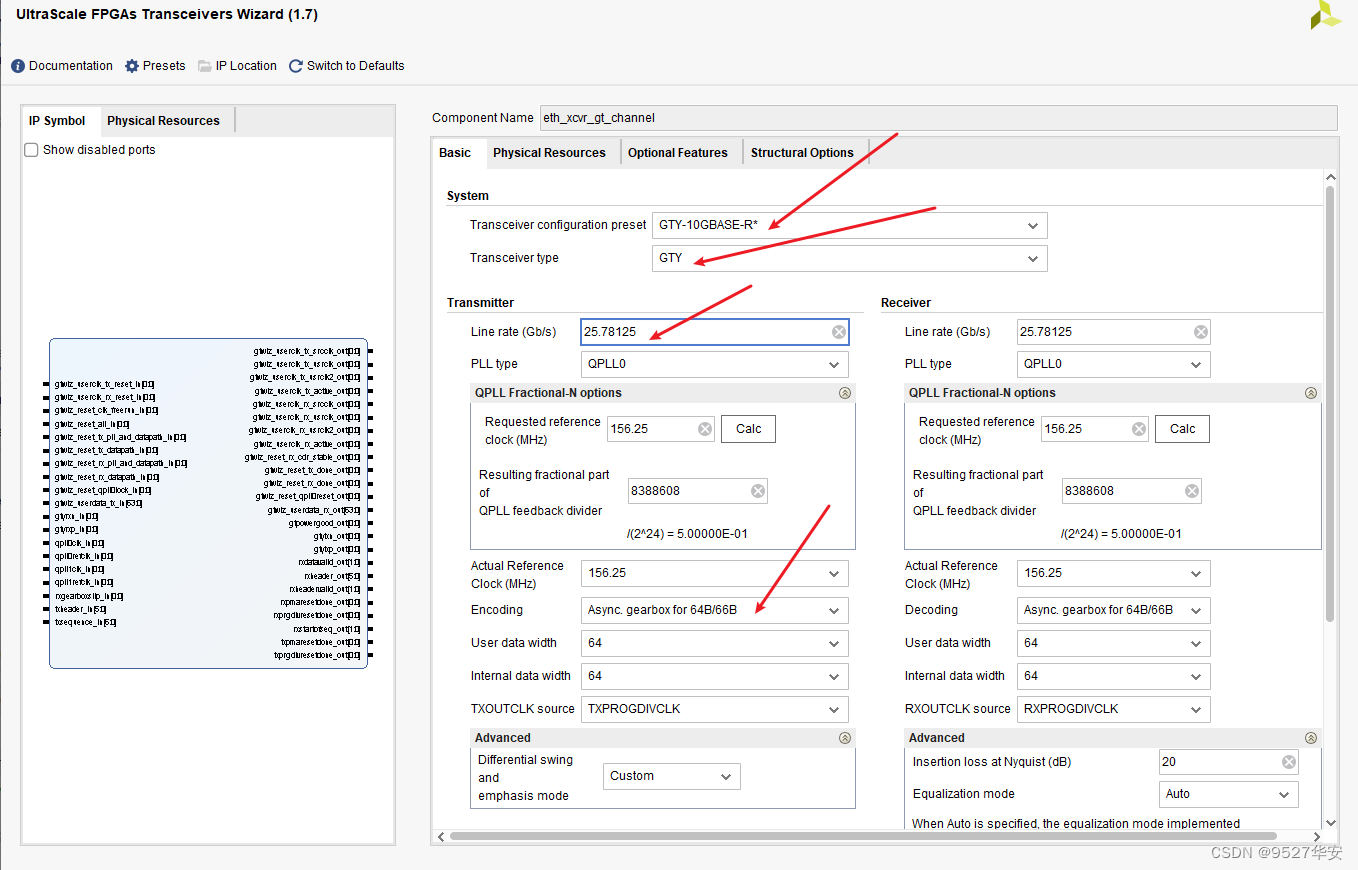Image resolution: width=1358 pixels, height=870 pixels.
Task: Open Equalization mode dropdown
Action: pos(1229,794)
